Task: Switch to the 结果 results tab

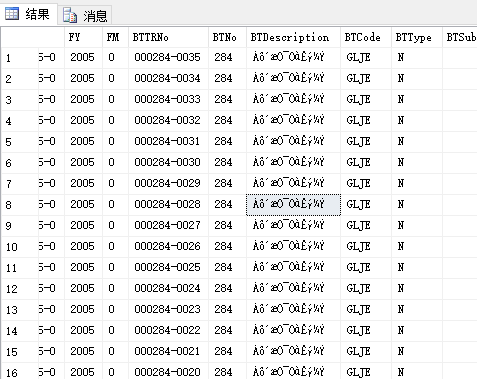Action: point(29,14)
